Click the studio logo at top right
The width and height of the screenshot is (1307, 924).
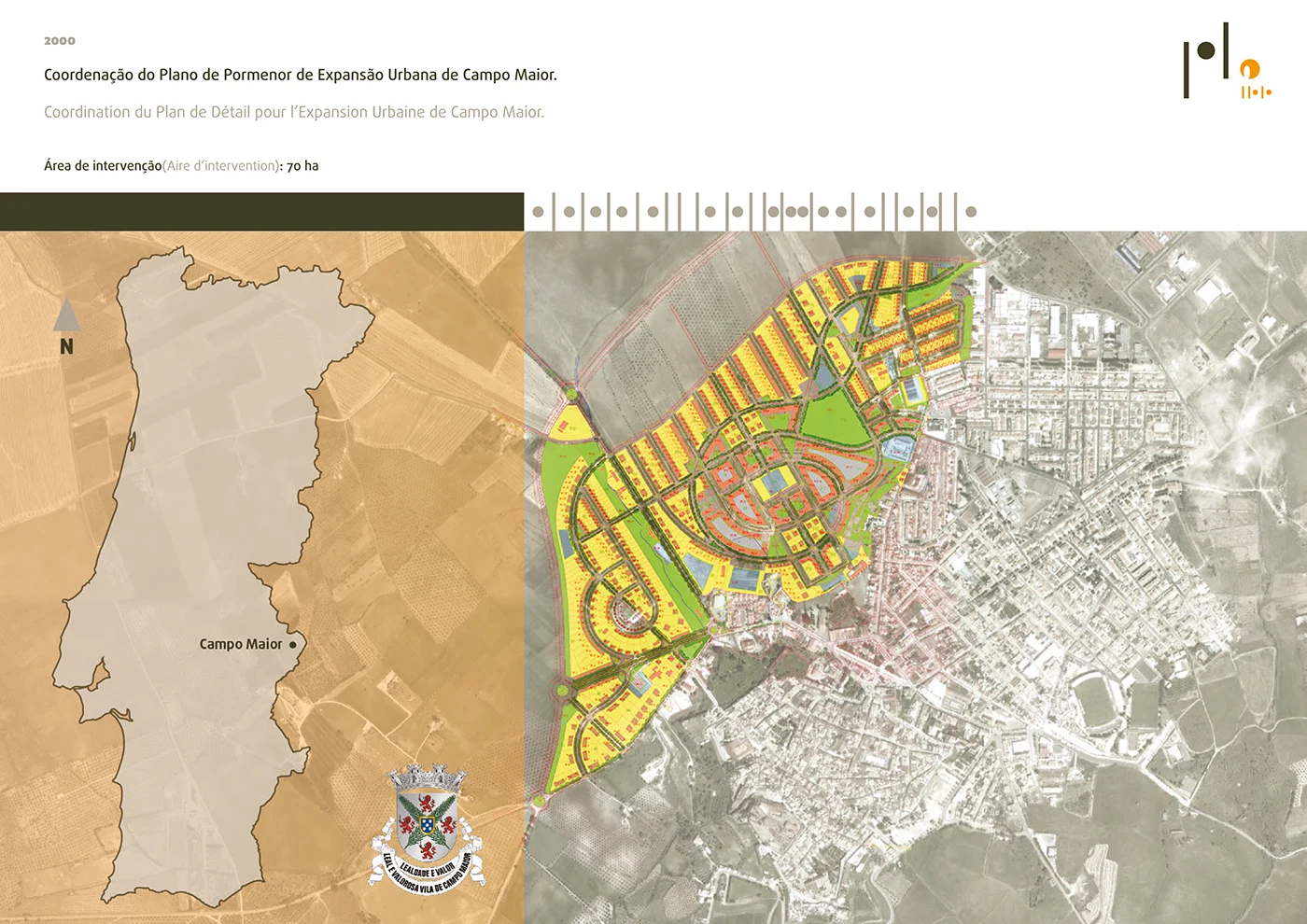coord(1228,61)
